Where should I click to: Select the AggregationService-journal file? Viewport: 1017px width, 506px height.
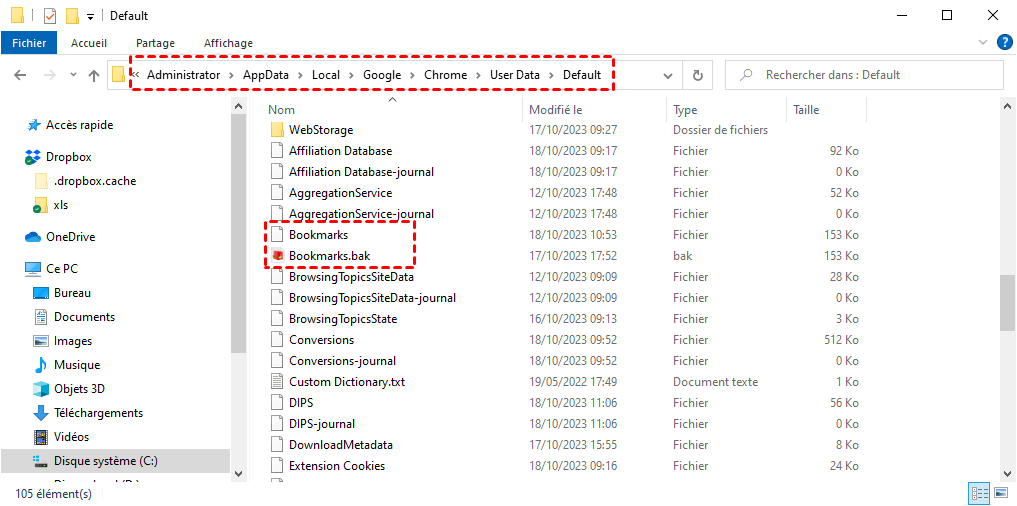pyautogui.click(x=361, y=214)
